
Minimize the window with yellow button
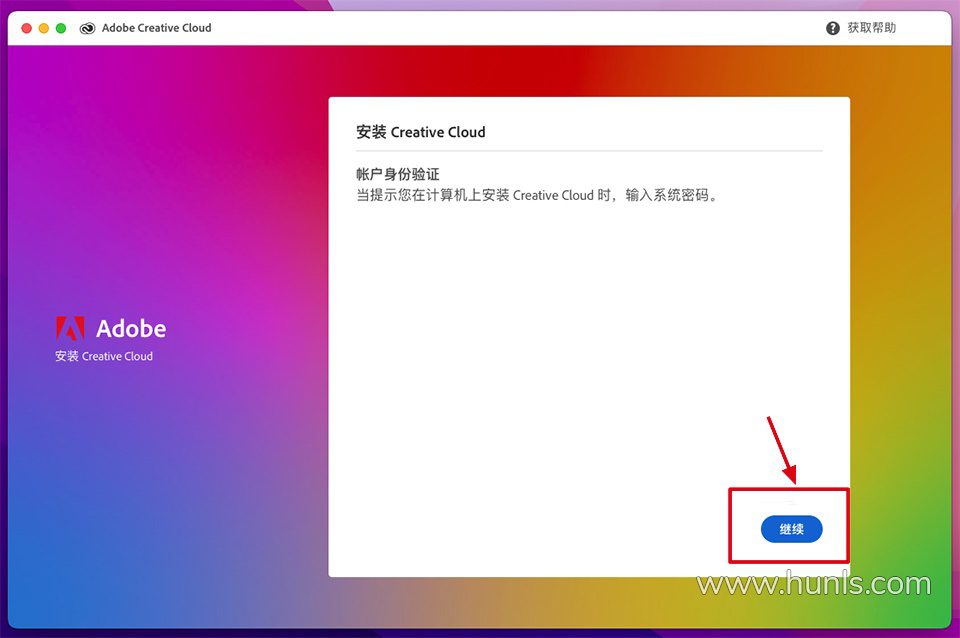(x=43, y=28)
